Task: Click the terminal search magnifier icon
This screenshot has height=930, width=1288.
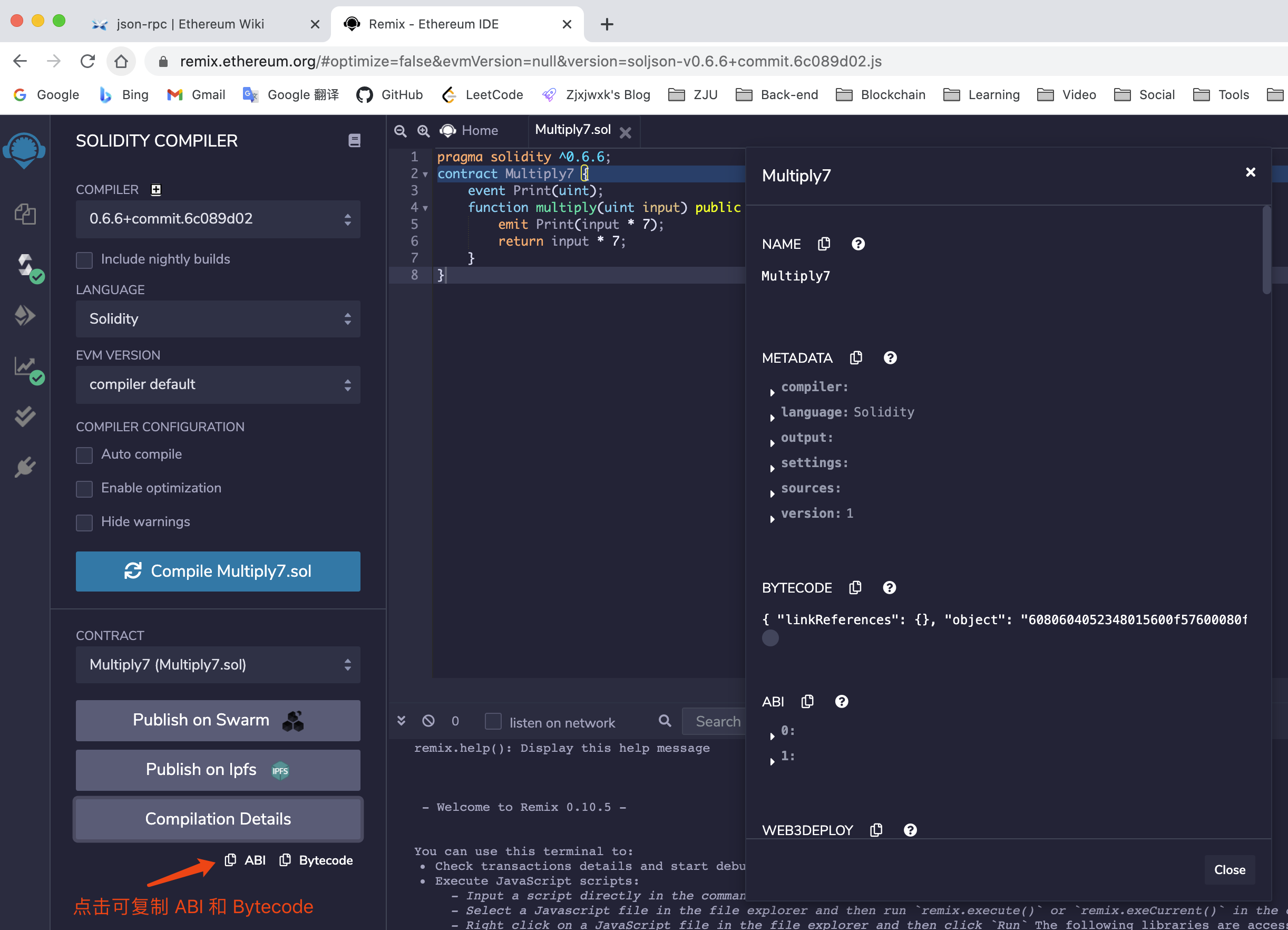Action: pos(665,721)
